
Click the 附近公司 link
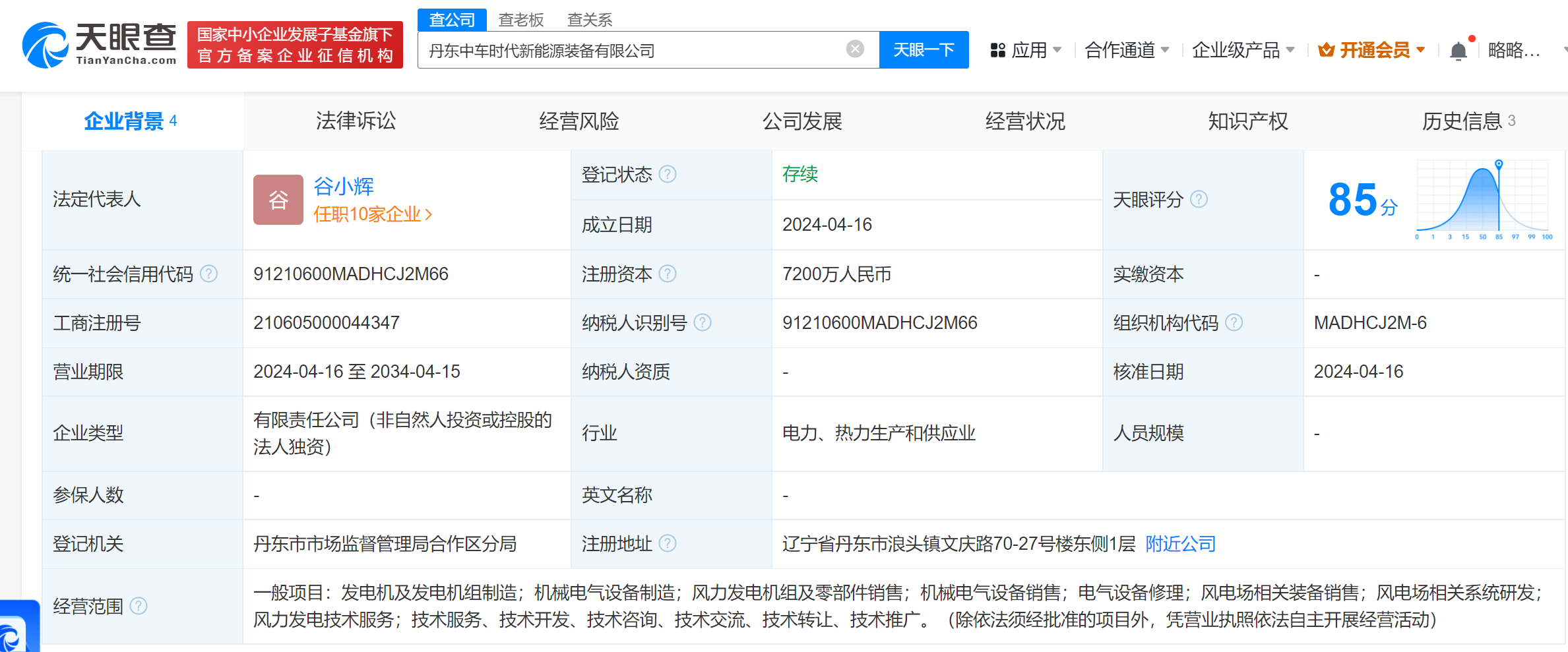point(1180,544)
